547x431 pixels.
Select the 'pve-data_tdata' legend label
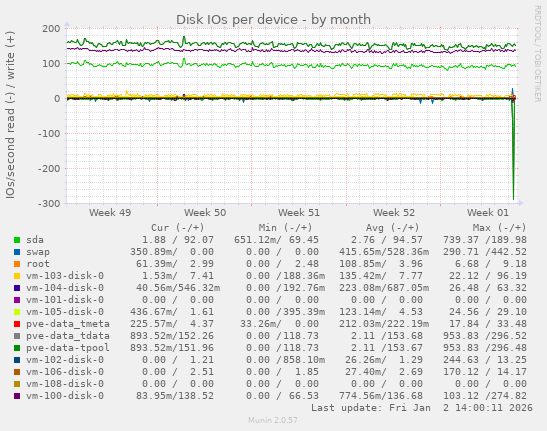click(68, 336)
